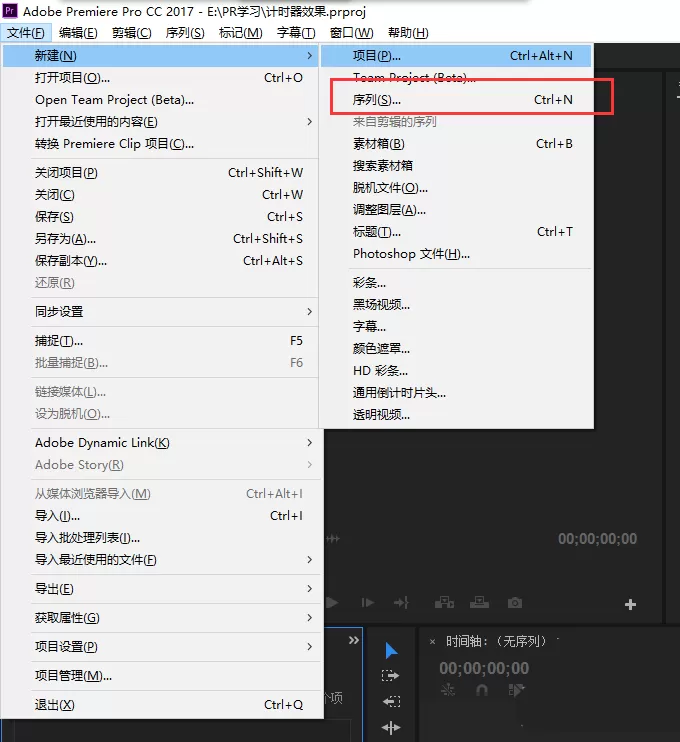Open the 窗口(W) menu
Viewport: 680px width, 742px height.
click(351, 33)
